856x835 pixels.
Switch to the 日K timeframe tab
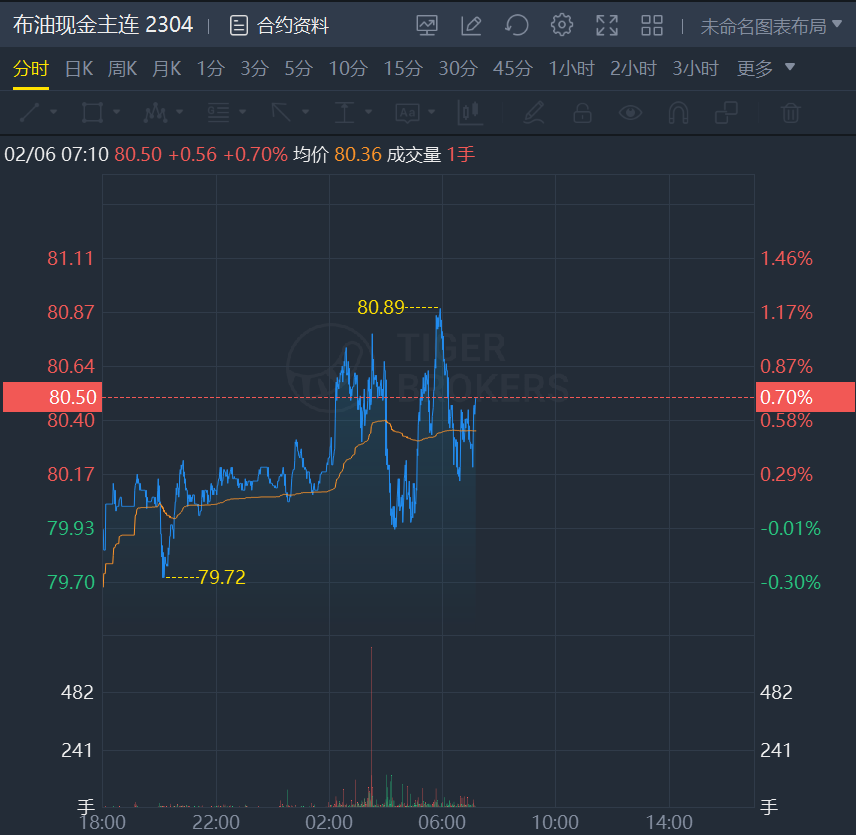coord(79,69)
